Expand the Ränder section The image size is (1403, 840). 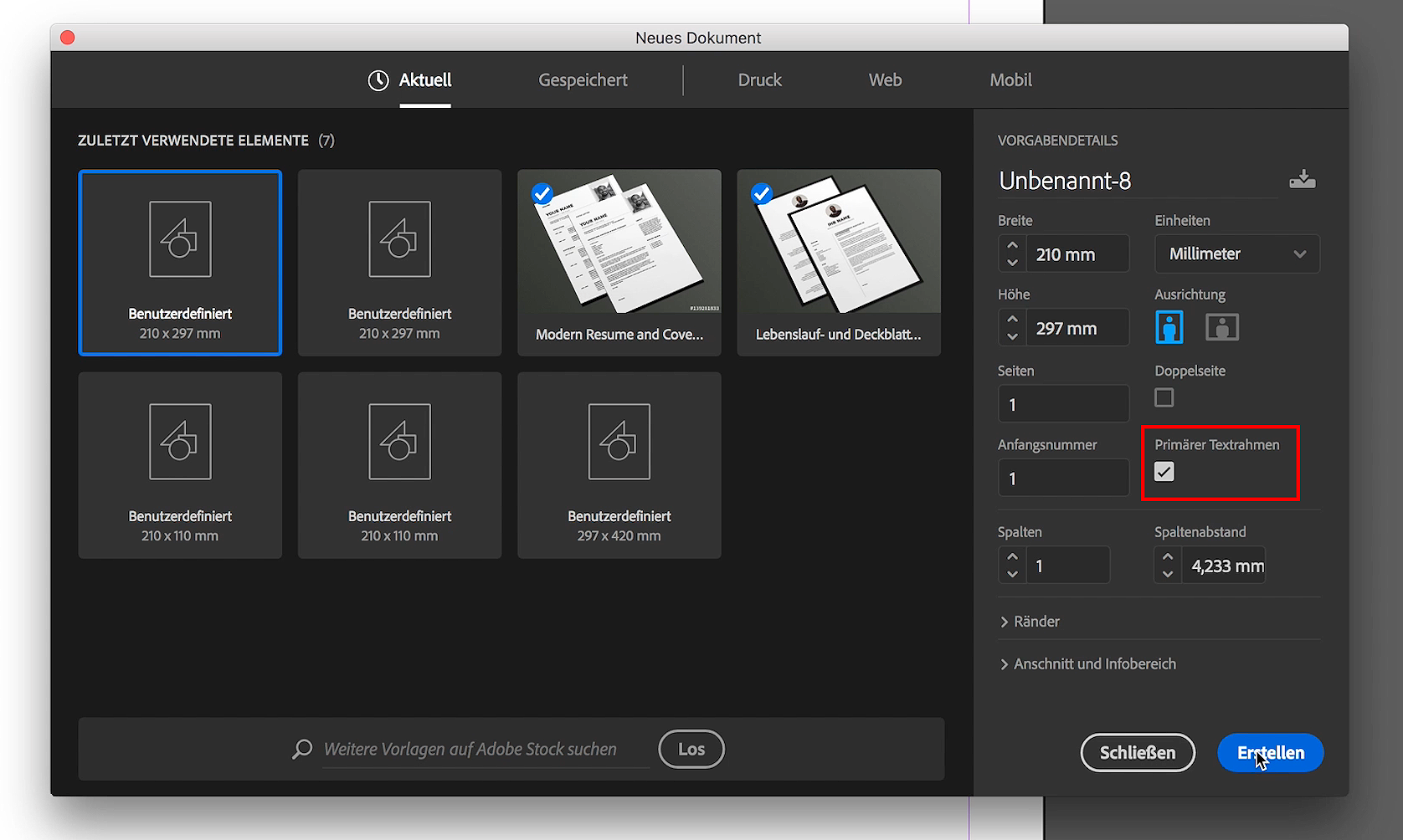(x=1036, y=621)
